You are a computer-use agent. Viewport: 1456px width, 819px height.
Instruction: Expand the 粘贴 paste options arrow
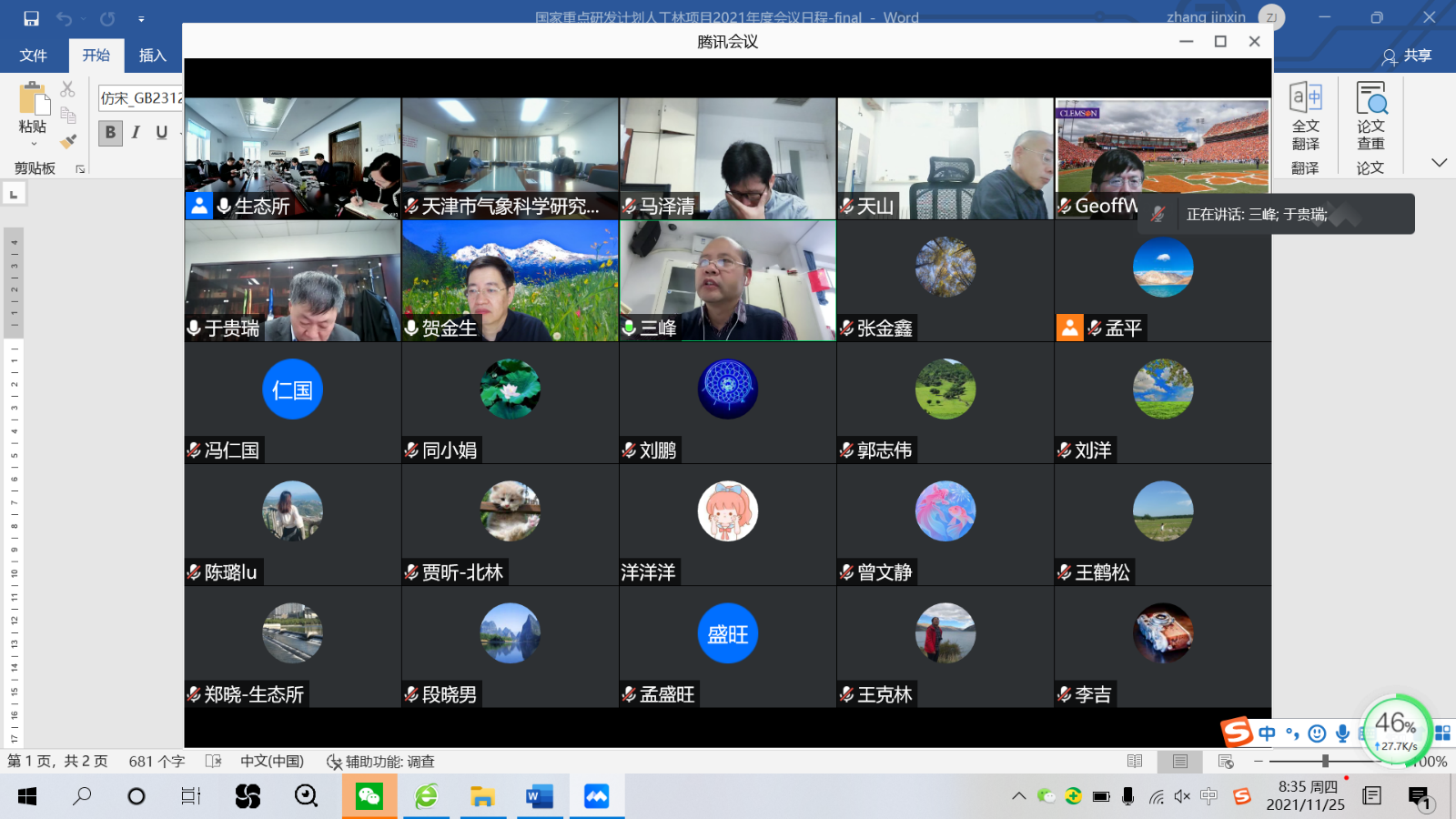pos(34,144)
